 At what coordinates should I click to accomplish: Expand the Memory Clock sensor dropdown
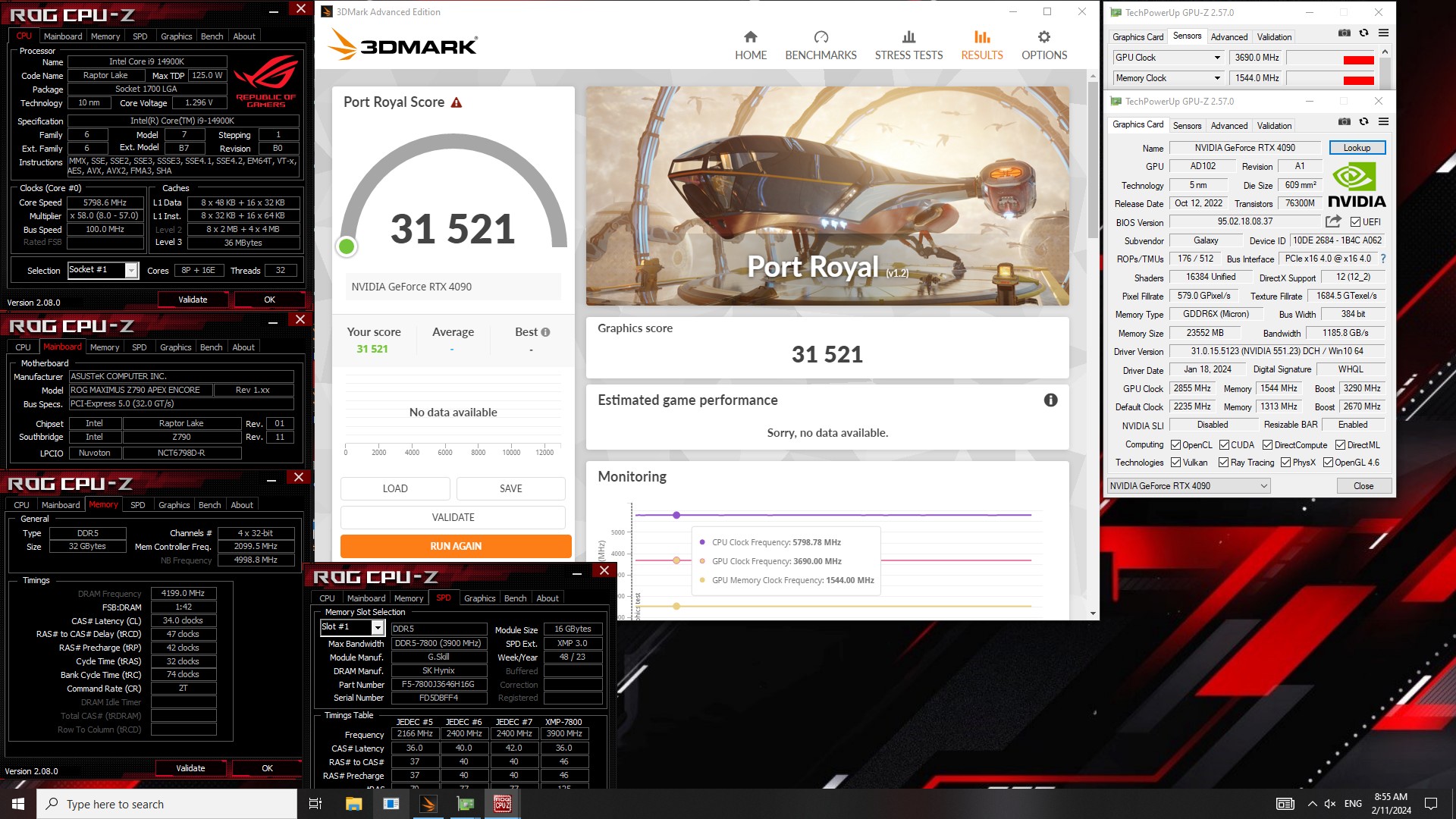click(x=1217, y=78)
